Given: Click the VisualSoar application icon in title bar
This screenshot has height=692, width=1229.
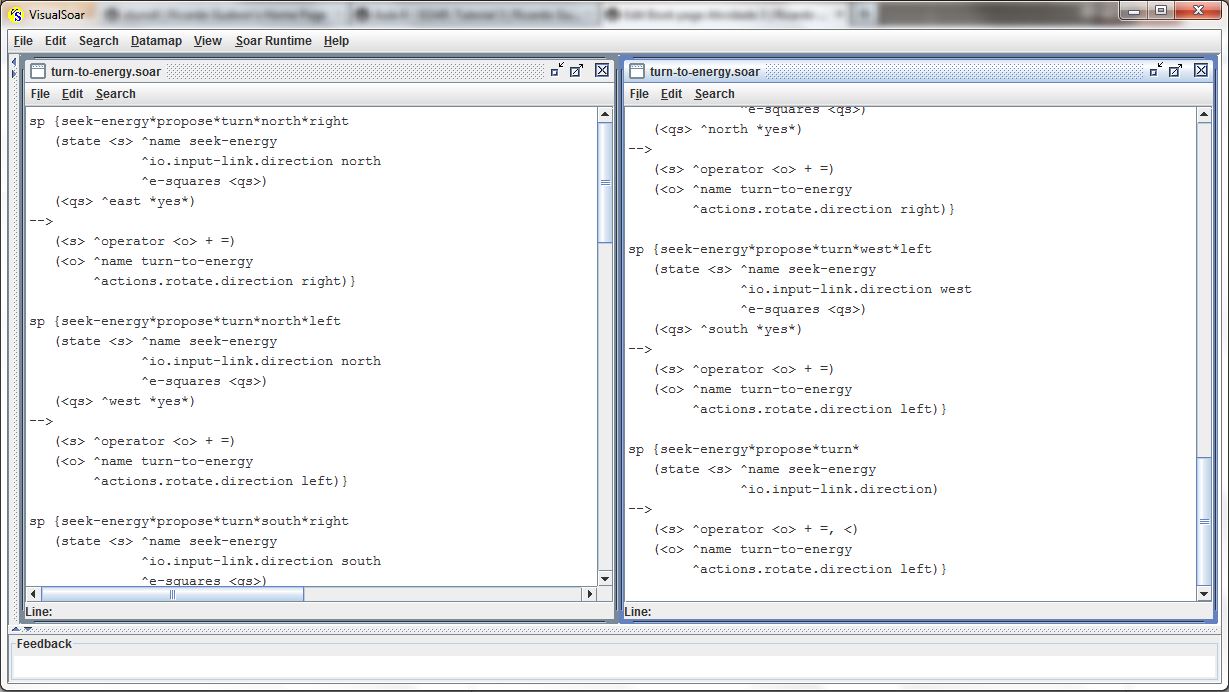Looking at the screenshot, I should tap(15, 13).
